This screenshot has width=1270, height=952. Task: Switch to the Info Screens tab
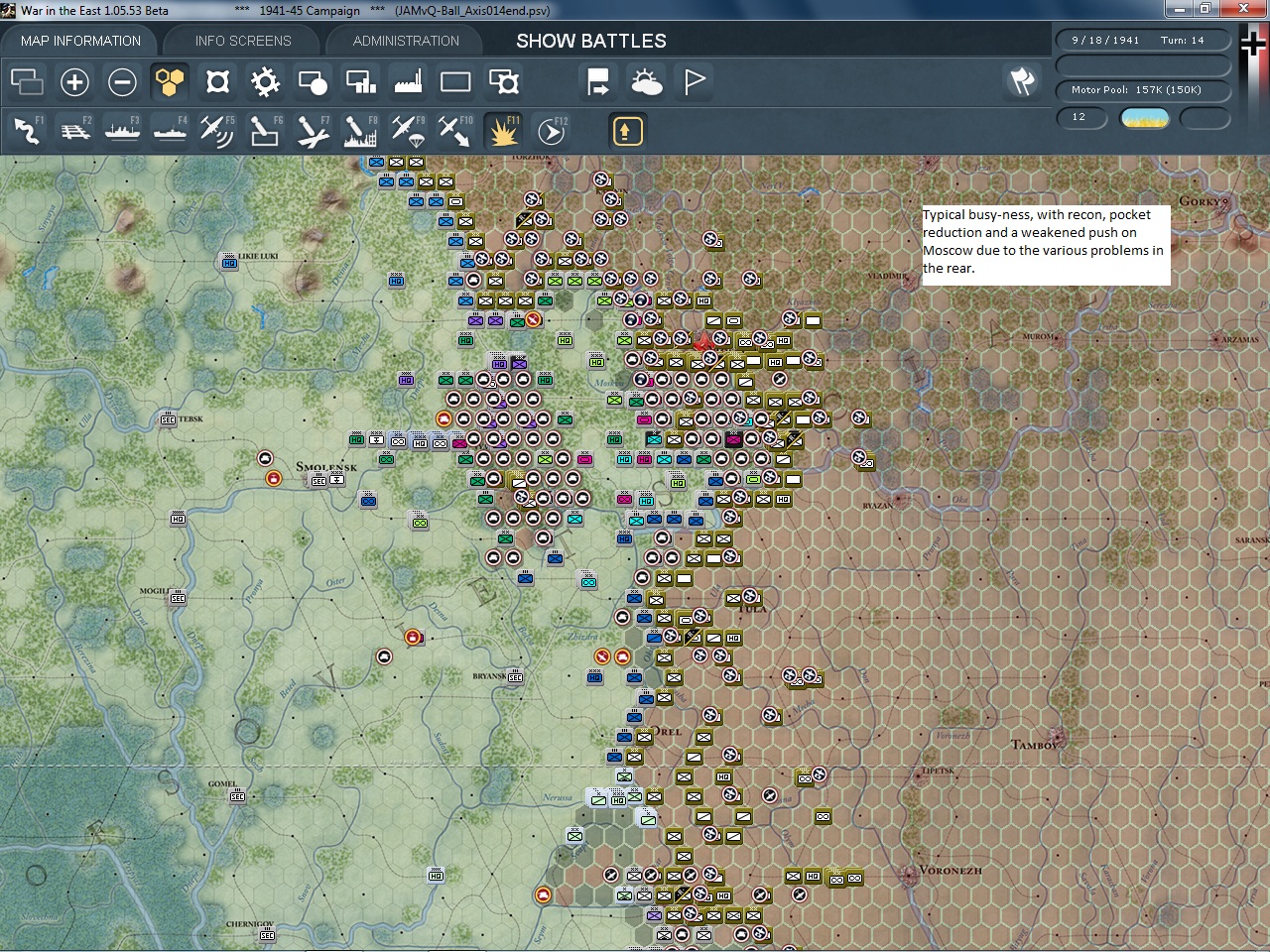pos(243,41)
